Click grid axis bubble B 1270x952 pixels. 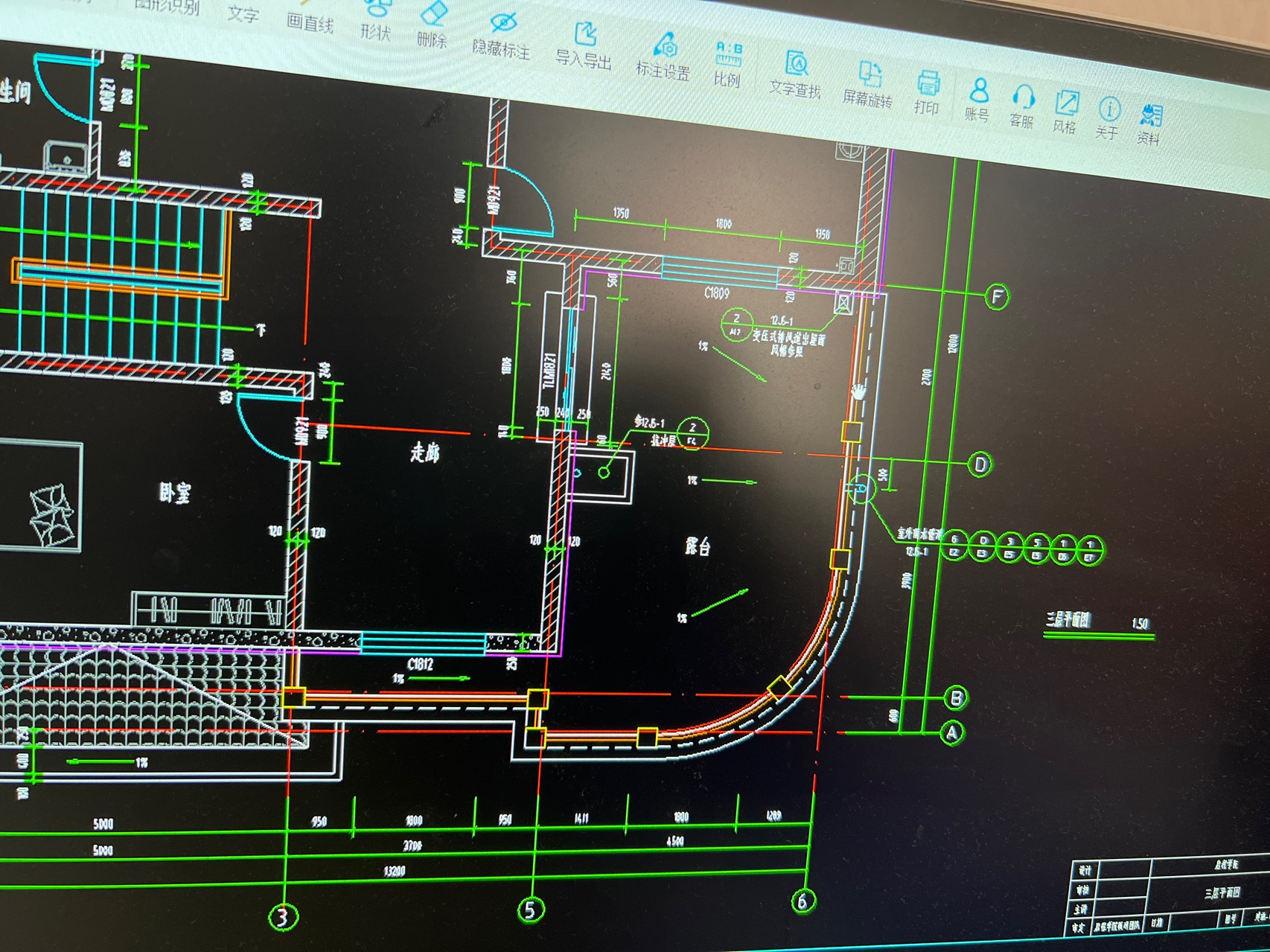(956, 698)
